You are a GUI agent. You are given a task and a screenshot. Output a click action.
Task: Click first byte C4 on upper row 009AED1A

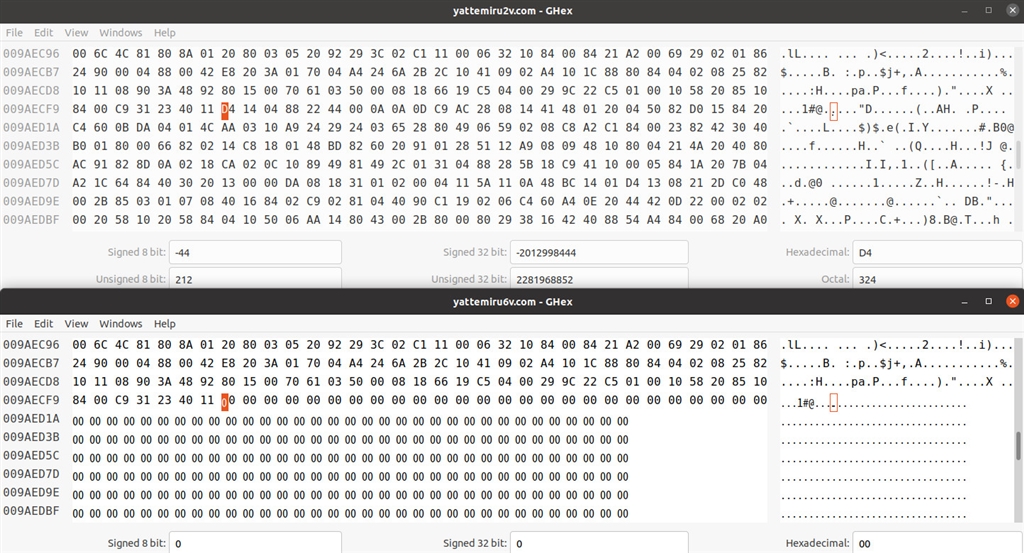(79, 127)
